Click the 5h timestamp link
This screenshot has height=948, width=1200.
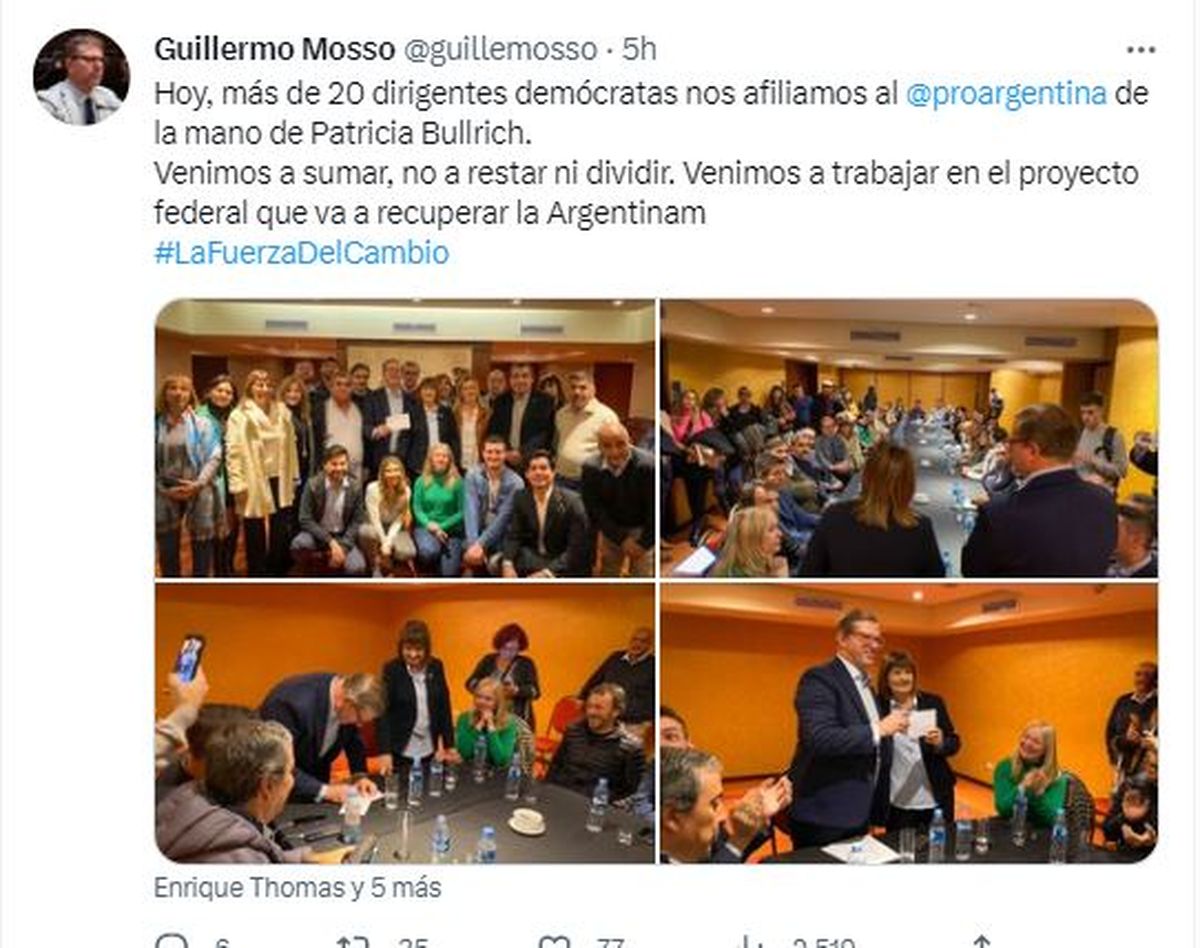pyautogui.click(x=639, y=49)
